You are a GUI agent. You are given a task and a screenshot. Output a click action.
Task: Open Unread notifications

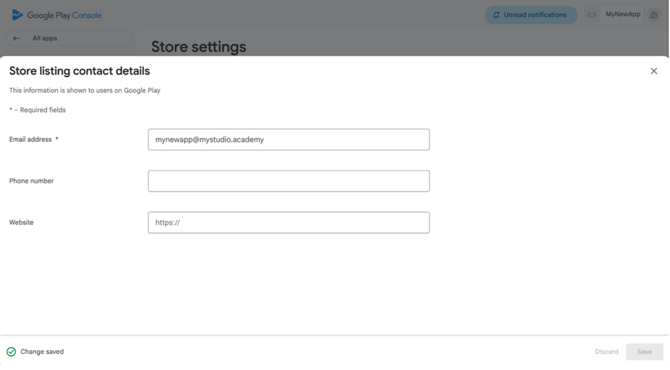(531, 15)
